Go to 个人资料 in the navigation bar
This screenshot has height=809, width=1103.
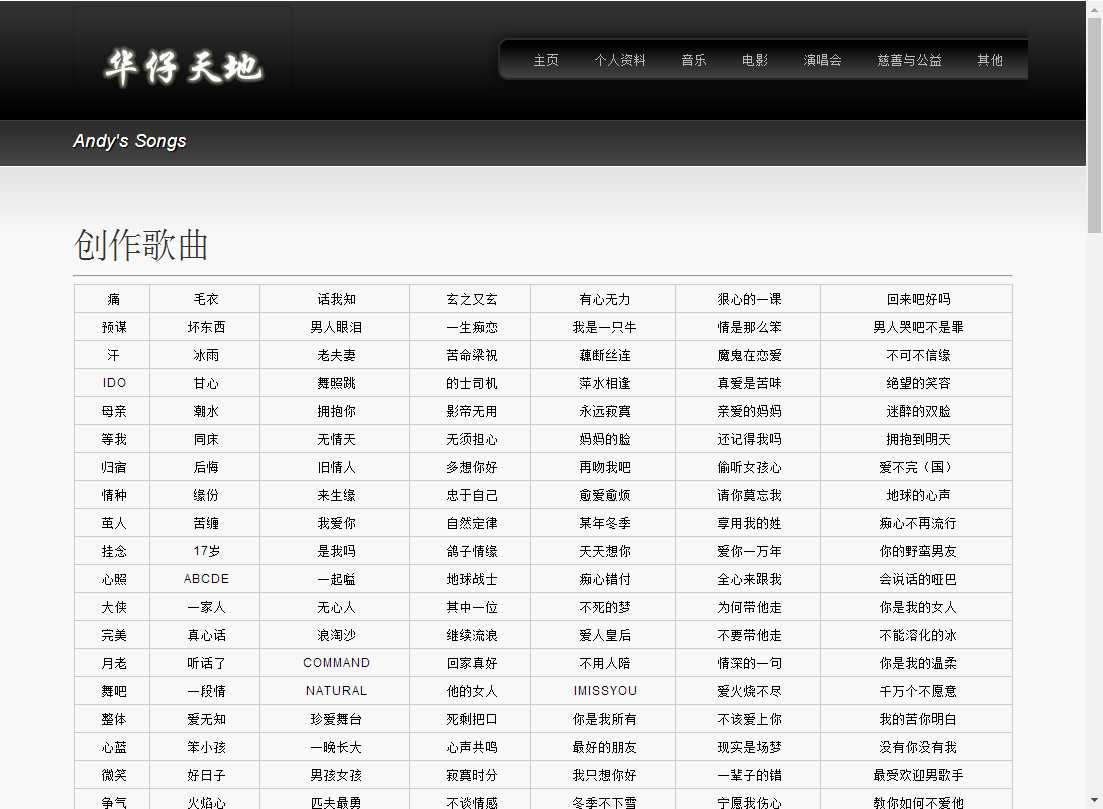point(620,60)
